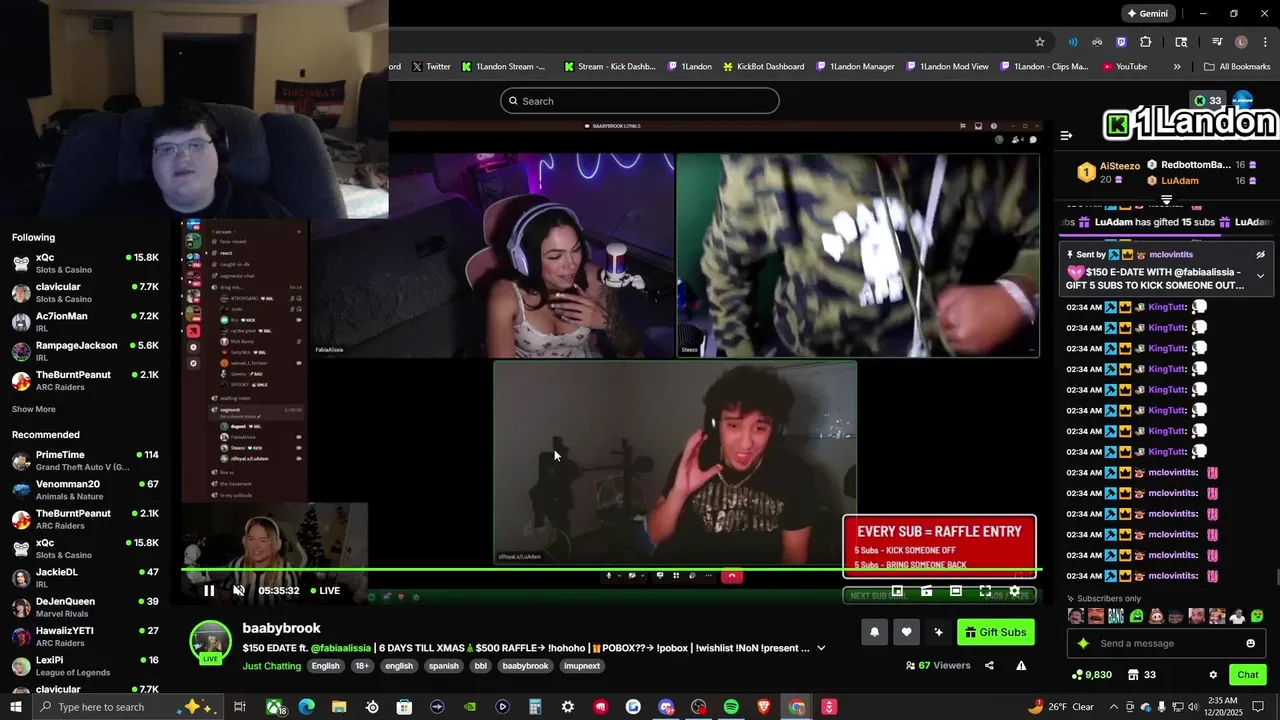The width and height of the screenshot is (1280, 720).
Task: Open All Bookmarks folder
Action: [1237, 67]
